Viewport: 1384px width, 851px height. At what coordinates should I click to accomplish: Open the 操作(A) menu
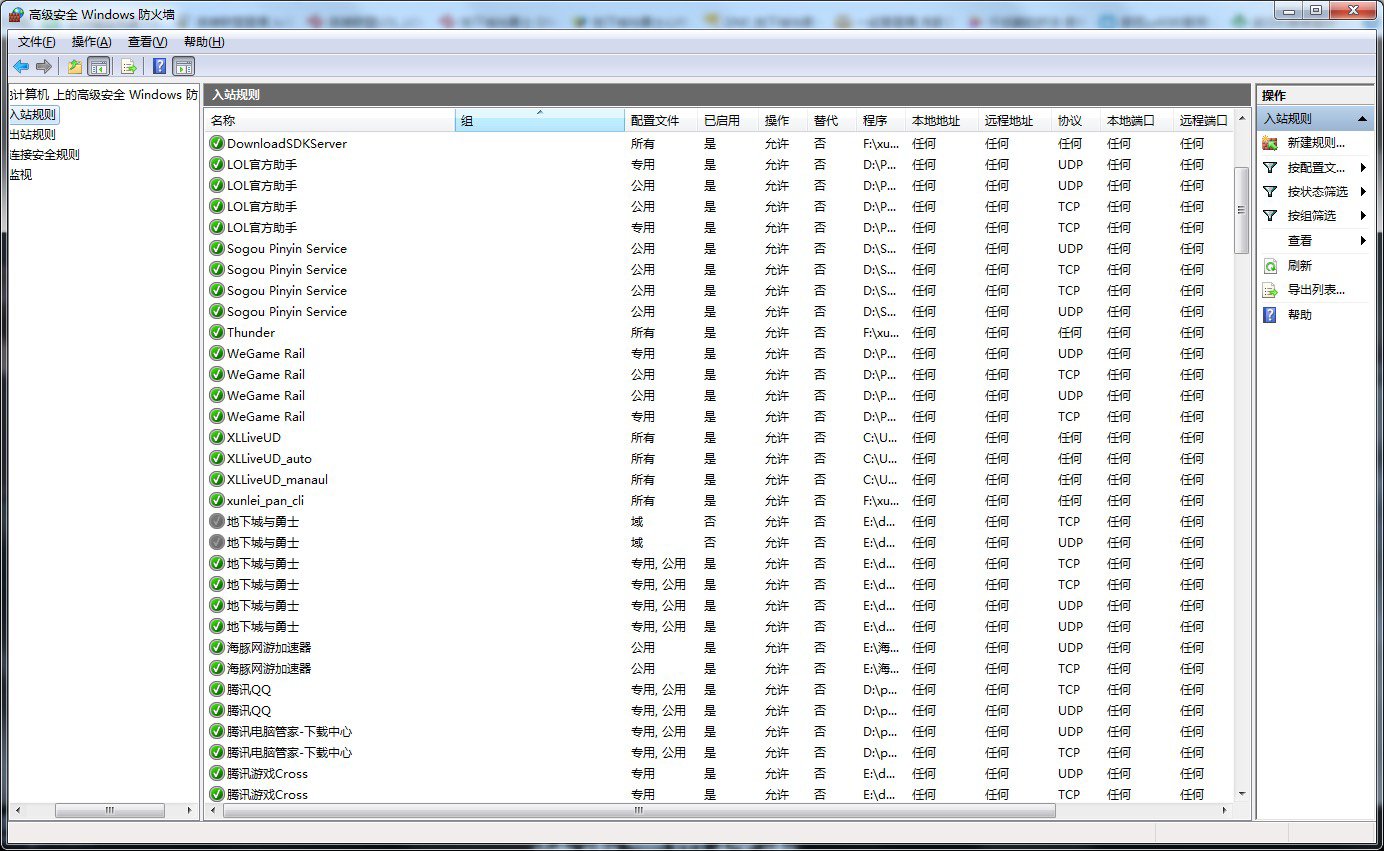pos(91,42)
